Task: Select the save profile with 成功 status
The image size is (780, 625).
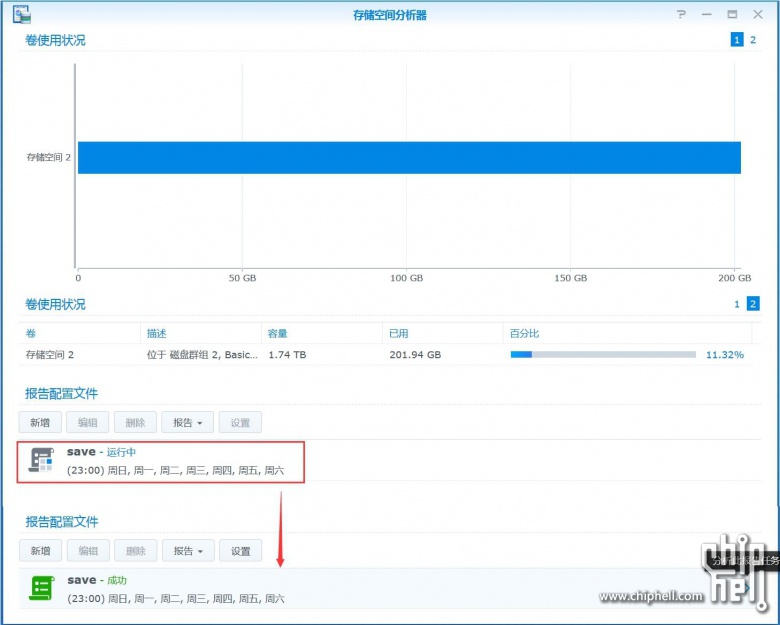Action: [x=388, y=589]
